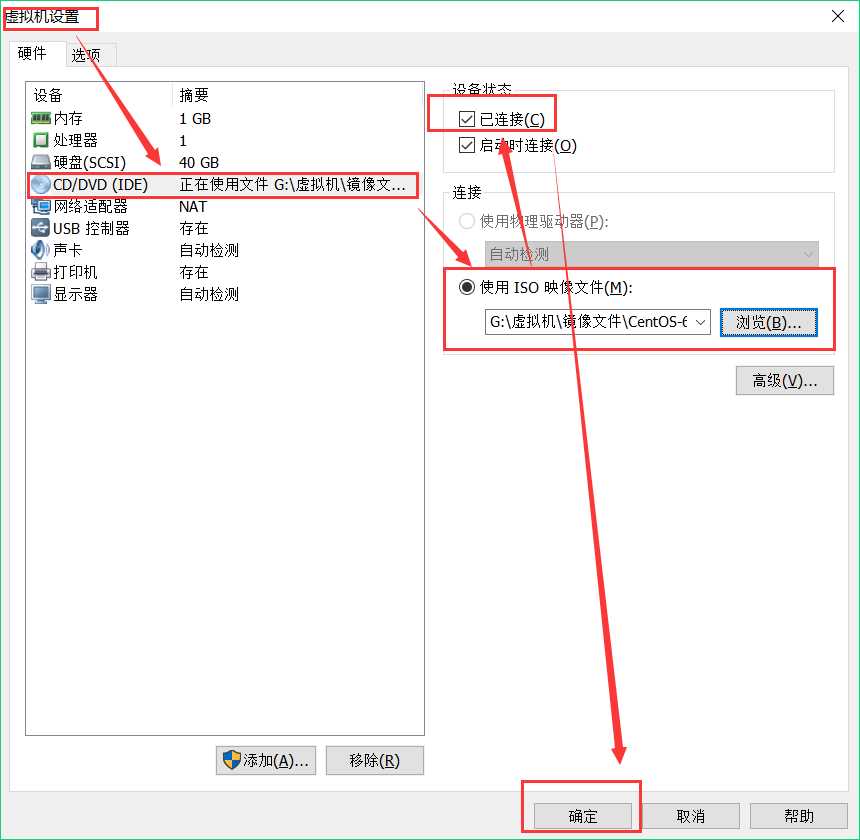Image resolution: width=860 pixels, height=840 pixels.
Task: Click the 添加(A)... add button
Action: [x=266, y=760]
